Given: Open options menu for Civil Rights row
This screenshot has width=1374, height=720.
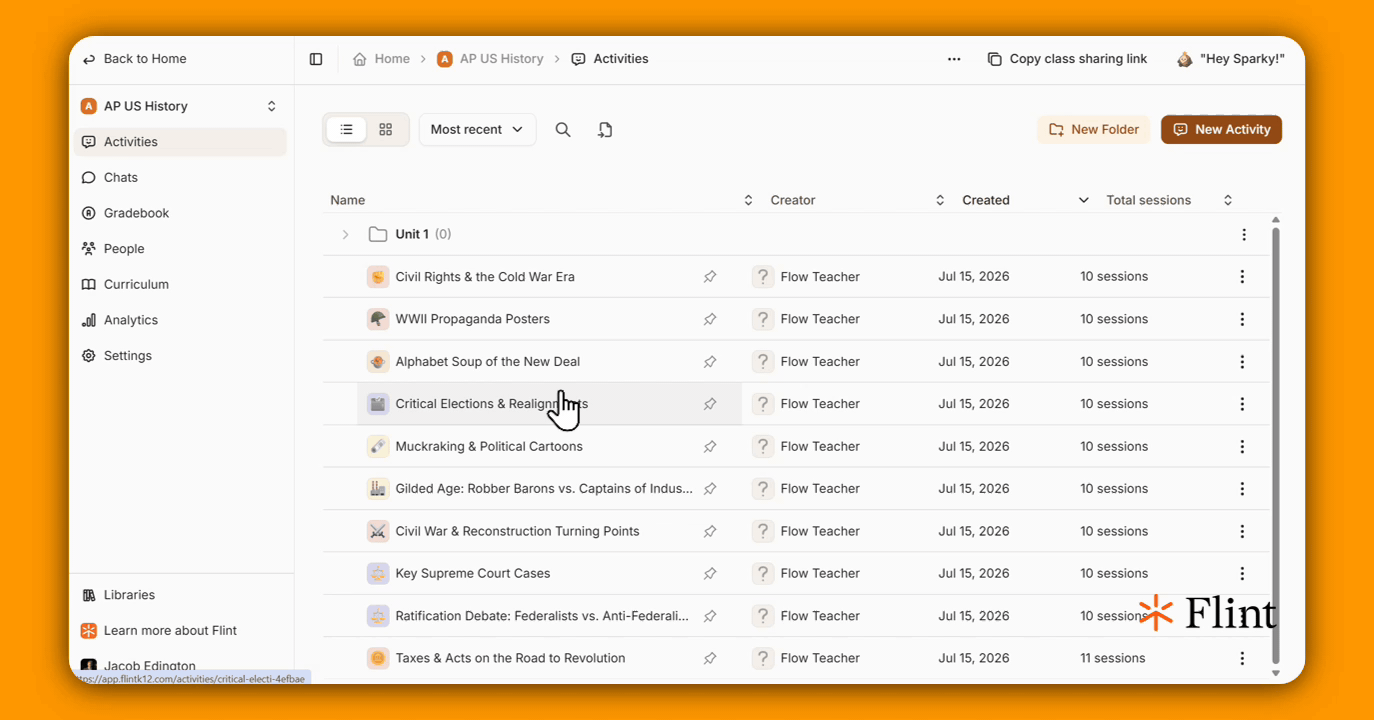Looking at the screenshot, I should point(1242,277).
